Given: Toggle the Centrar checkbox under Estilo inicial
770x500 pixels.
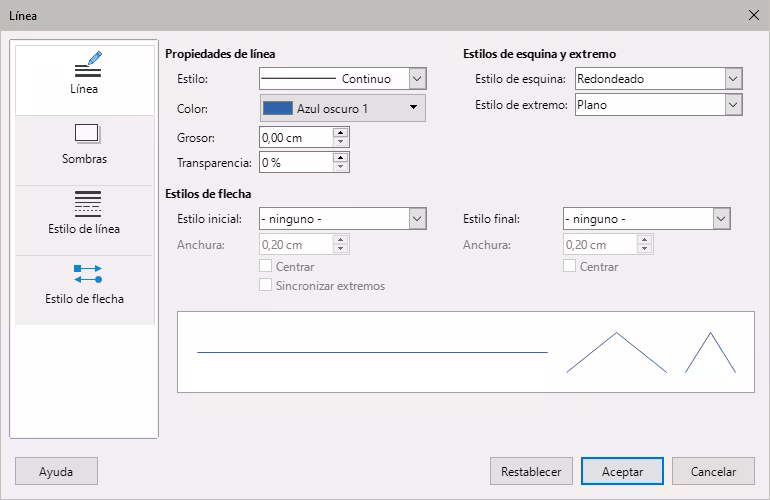Looking at the screenshot, I should (x=265, y=266).
